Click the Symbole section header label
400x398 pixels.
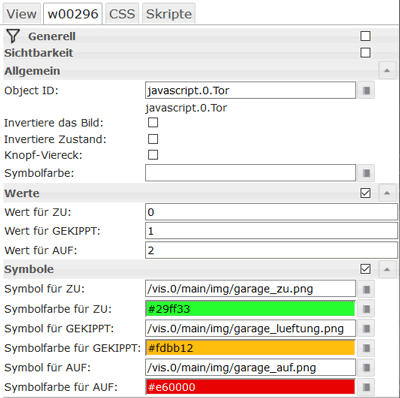pos(29,269)
